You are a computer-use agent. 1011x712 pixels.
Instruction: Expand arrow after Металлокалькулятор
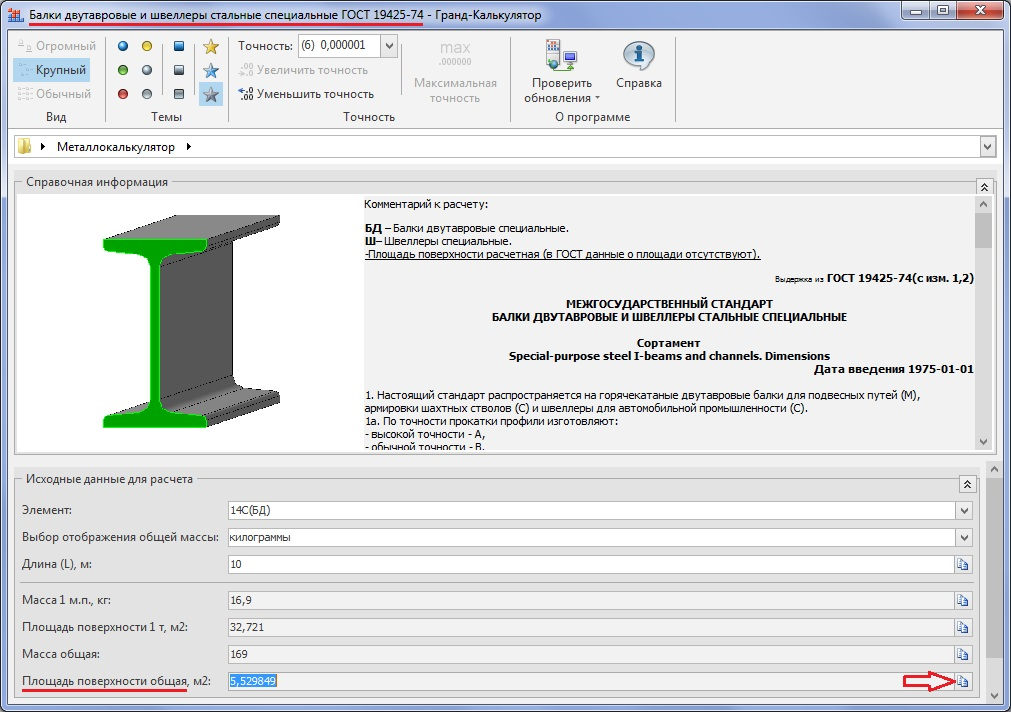coord(188,146)
